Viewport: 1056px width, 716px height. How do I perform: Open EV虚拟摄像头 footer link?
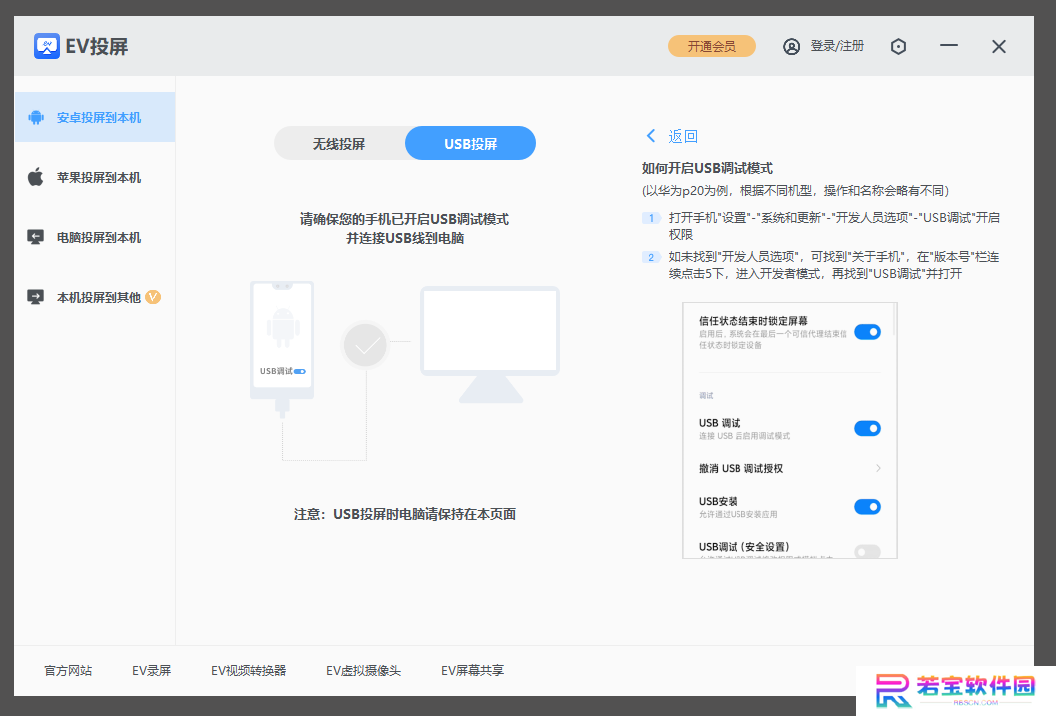pos(364,670)
